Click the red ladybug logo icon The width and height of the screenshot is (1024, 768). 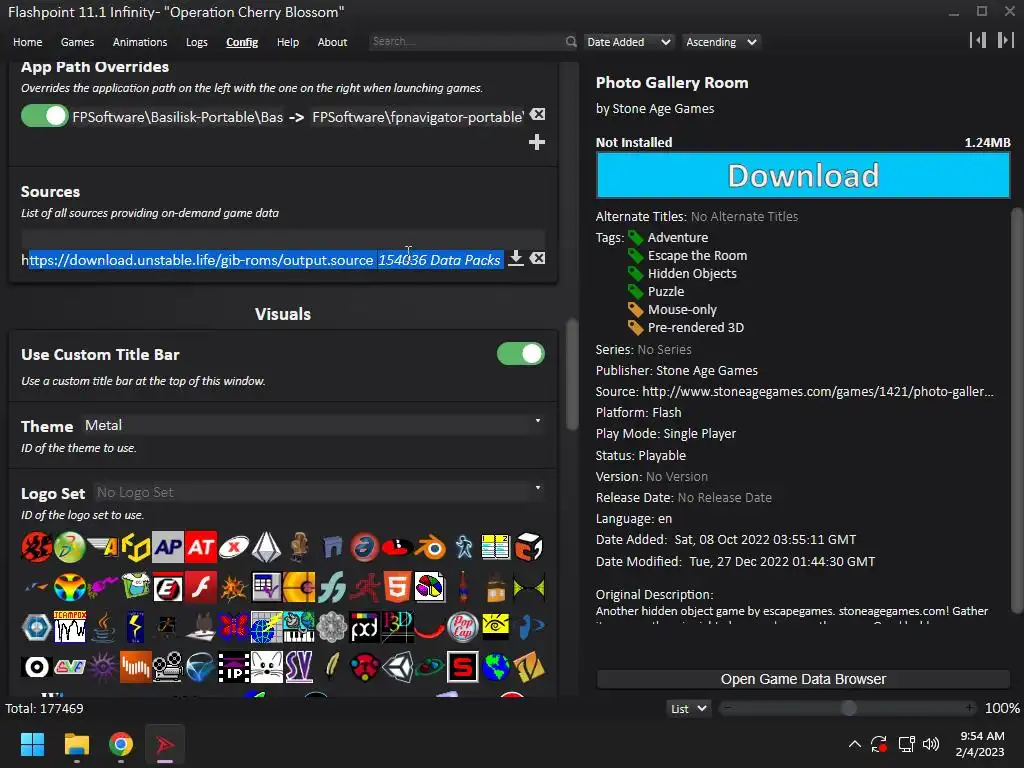click(x=364, y=667)
